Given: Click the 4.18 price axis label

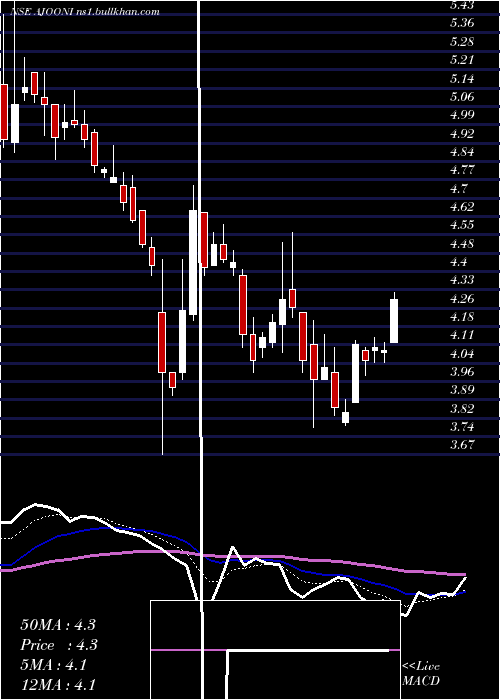Looking at the screenshot, I should click(x=462, y=317).
